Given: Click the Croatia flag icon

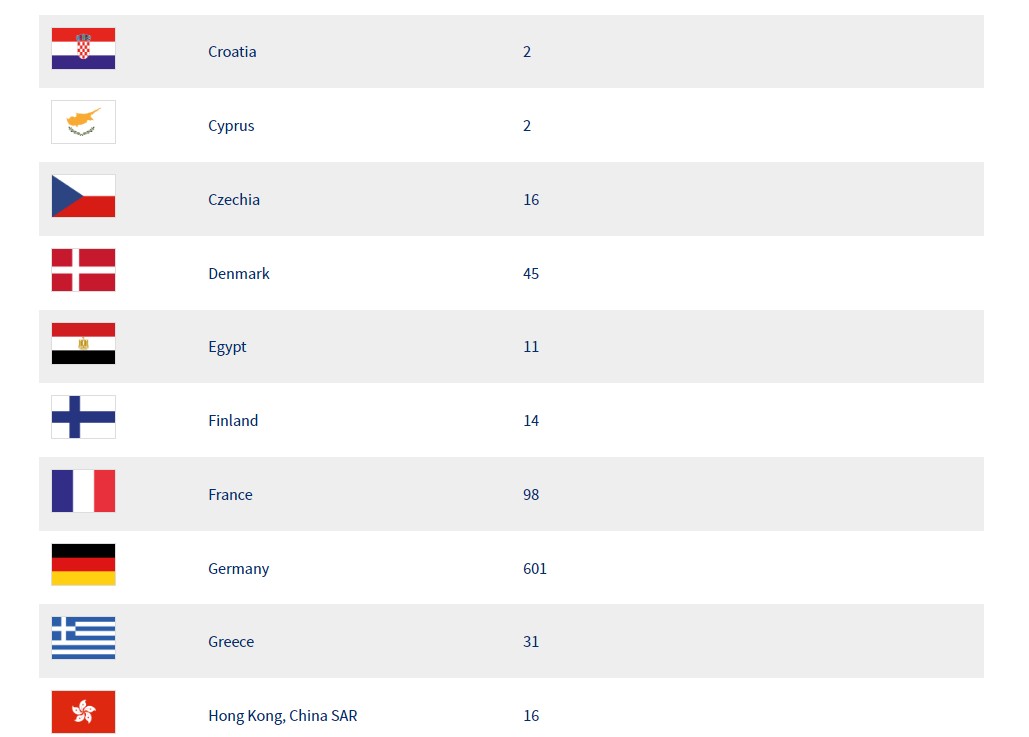Looking at the screenshot, I should (83, 49).
